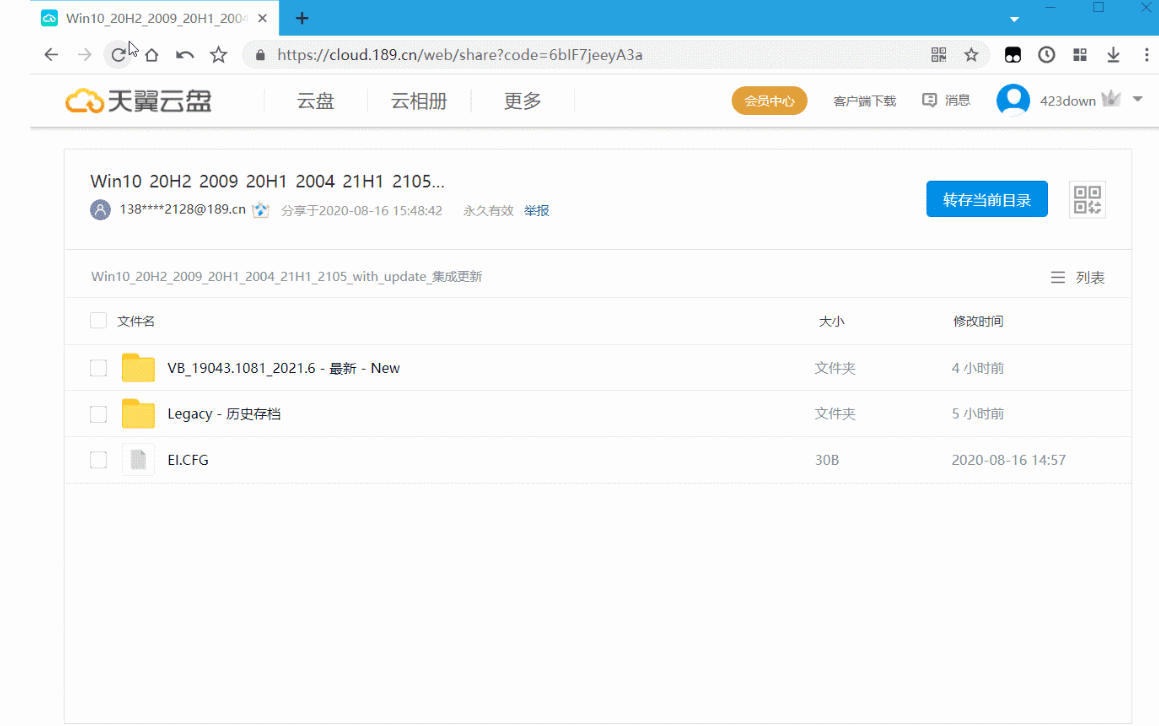
Task: Open the browser three-dot menu
Action: tap(1146, 55)
